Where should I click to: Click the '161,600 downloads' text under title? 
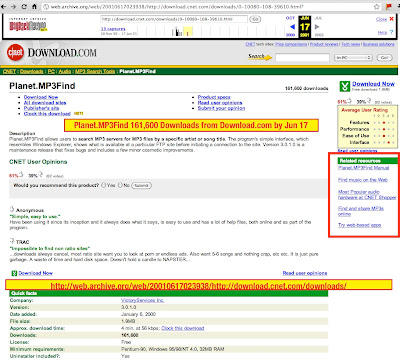point(306,88)
